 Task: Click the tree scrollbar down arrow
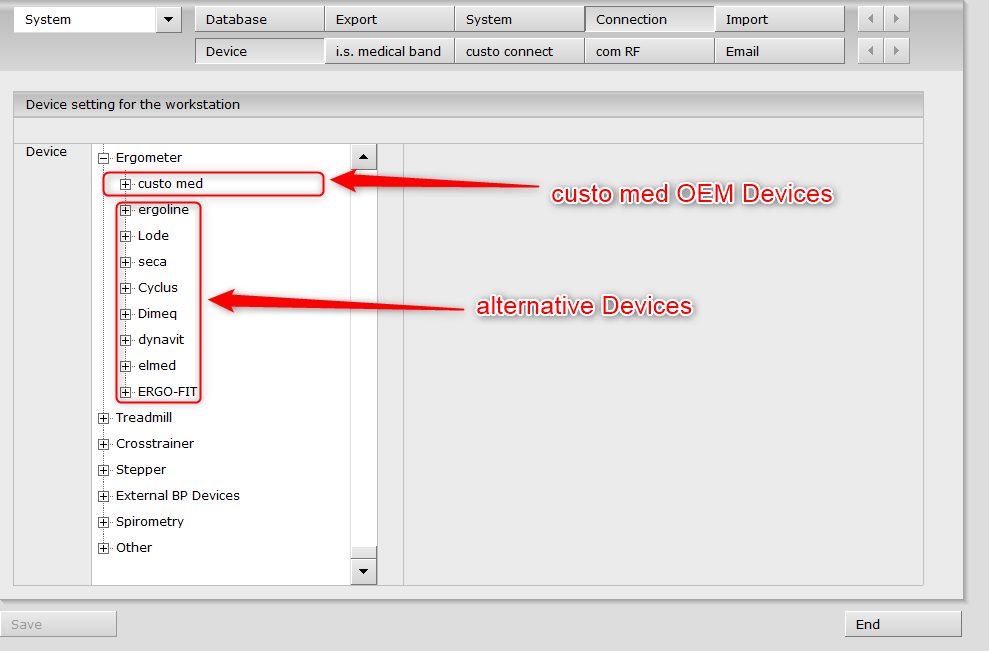363,572
